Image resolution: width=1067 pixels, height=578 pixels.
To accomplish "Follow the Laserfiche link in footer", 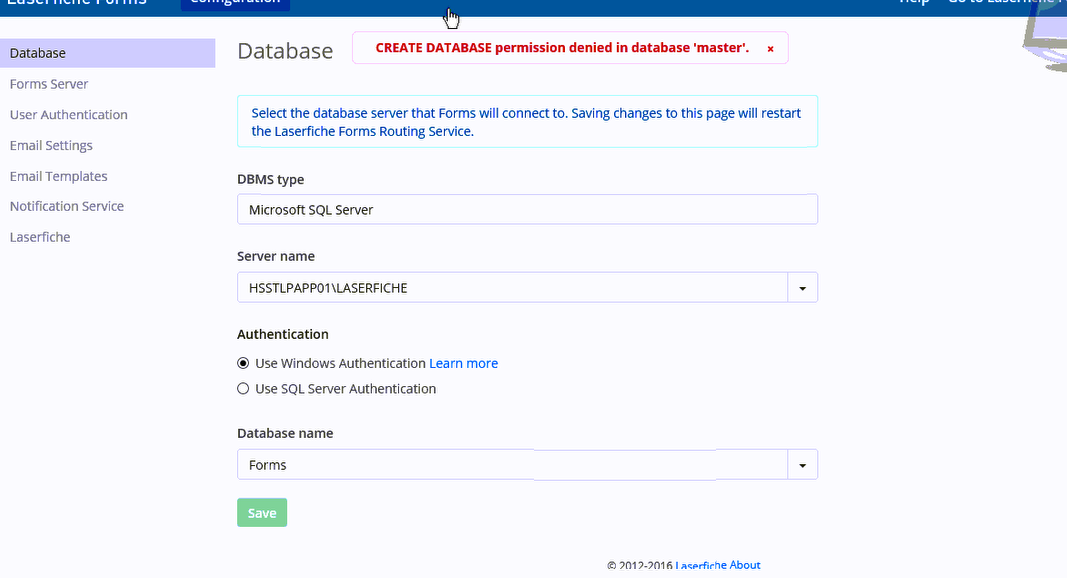I will [x=701, y=566].
